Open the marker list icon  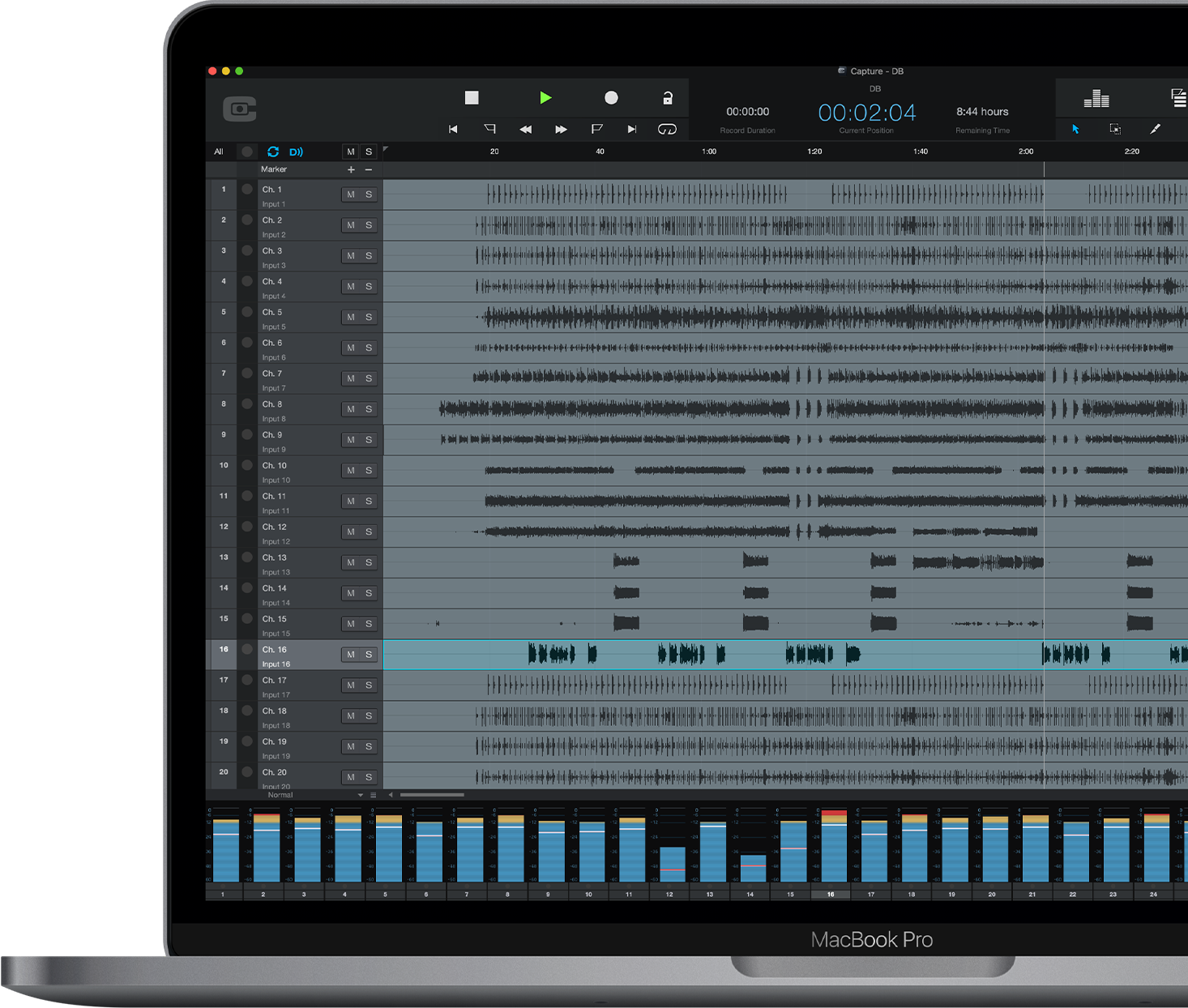[1179, 98]
